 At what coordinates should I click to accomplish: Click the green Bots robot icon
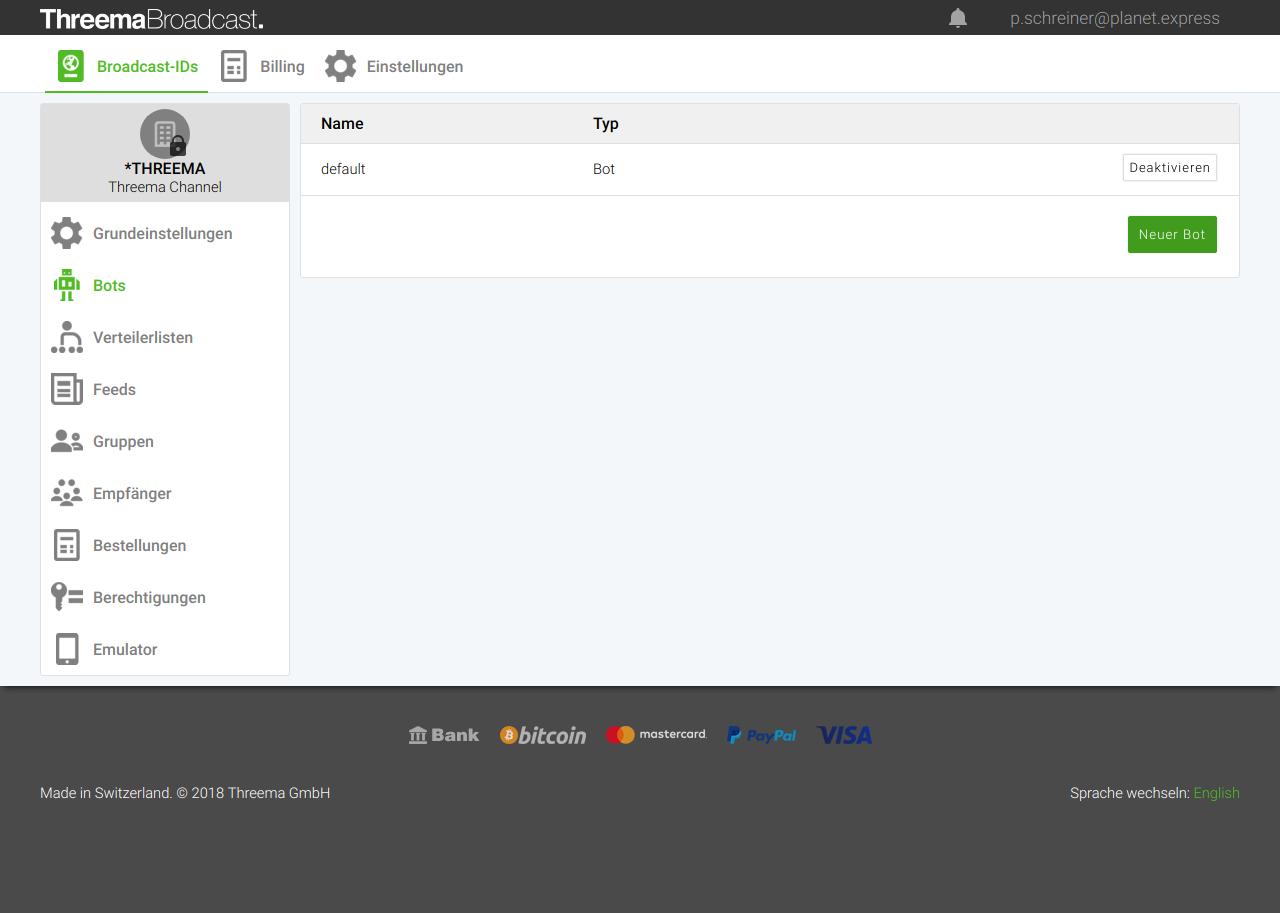[x=67, y=285]
